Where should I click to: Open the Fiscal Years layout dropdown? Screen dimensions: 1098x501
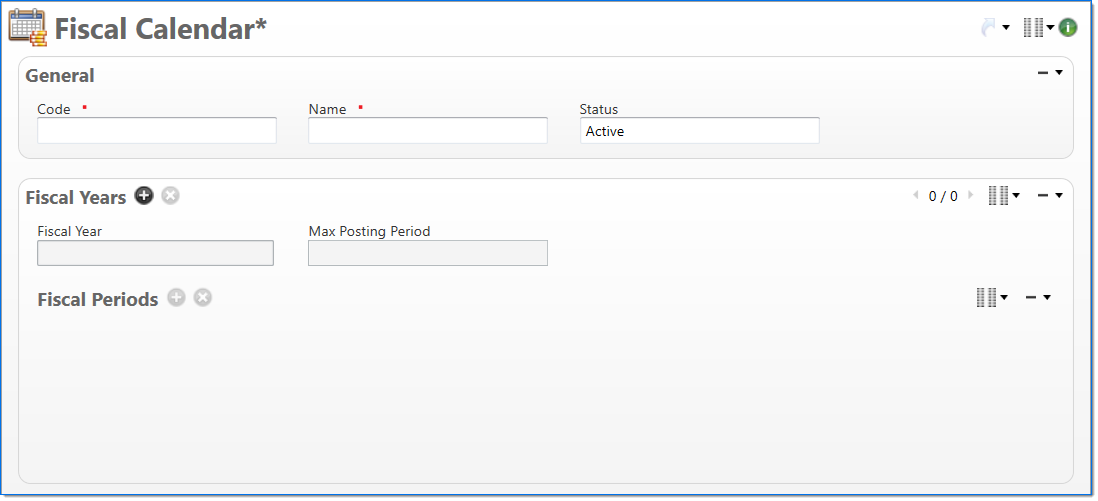(1003, 196)
